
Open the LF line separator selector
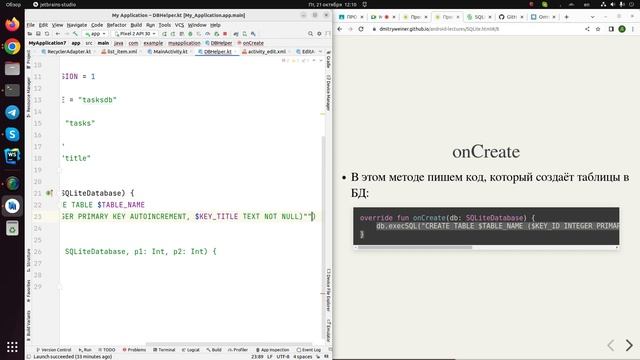[x=269, y=356]
